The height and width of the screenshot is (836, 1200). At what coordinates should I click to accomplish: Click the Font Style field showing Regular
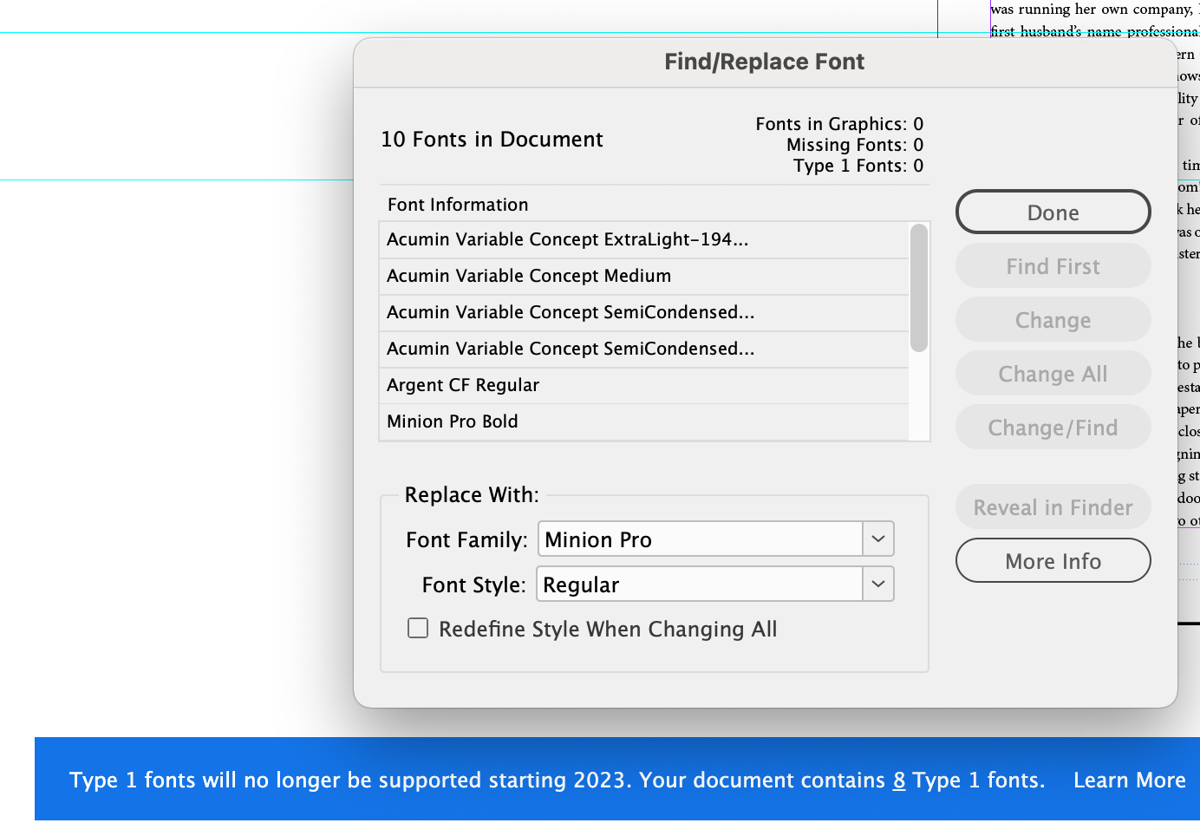[x=700, y=584]
